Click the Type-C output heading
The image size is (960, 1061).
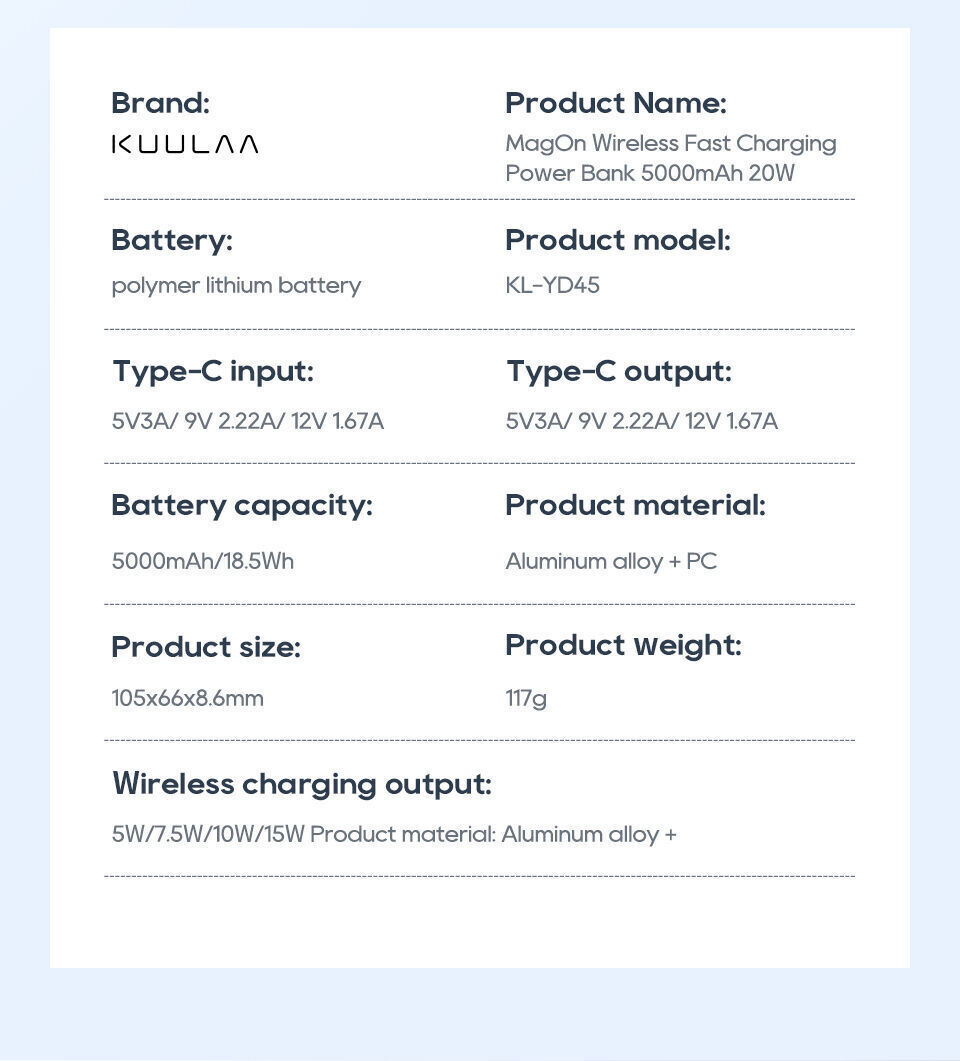(619, 371)
